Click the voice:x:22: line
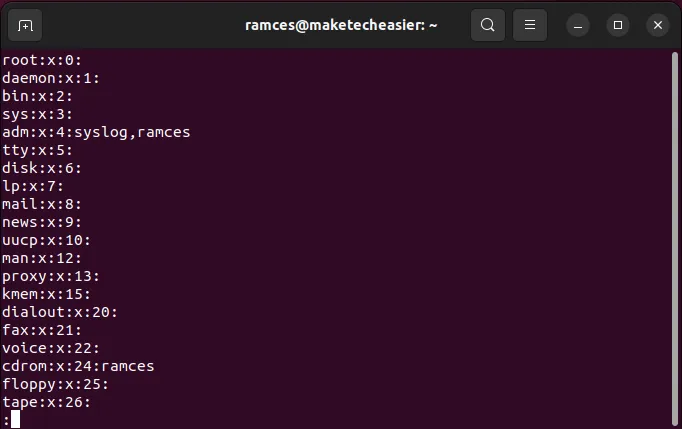 (x=51, y=348)
